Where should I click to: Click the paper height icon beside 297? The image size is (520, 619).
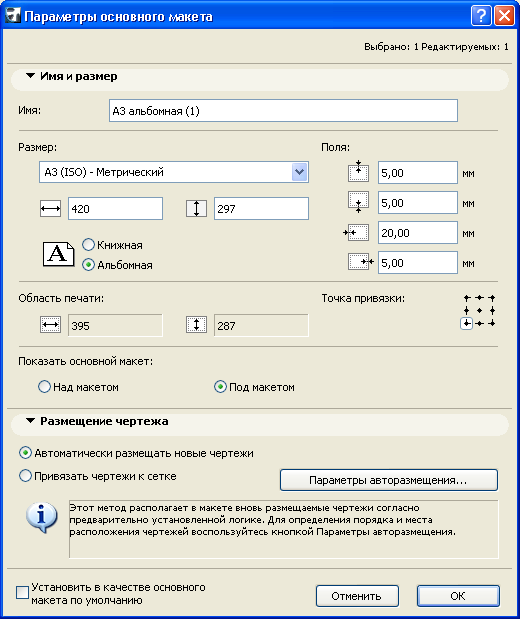[196, 208]
